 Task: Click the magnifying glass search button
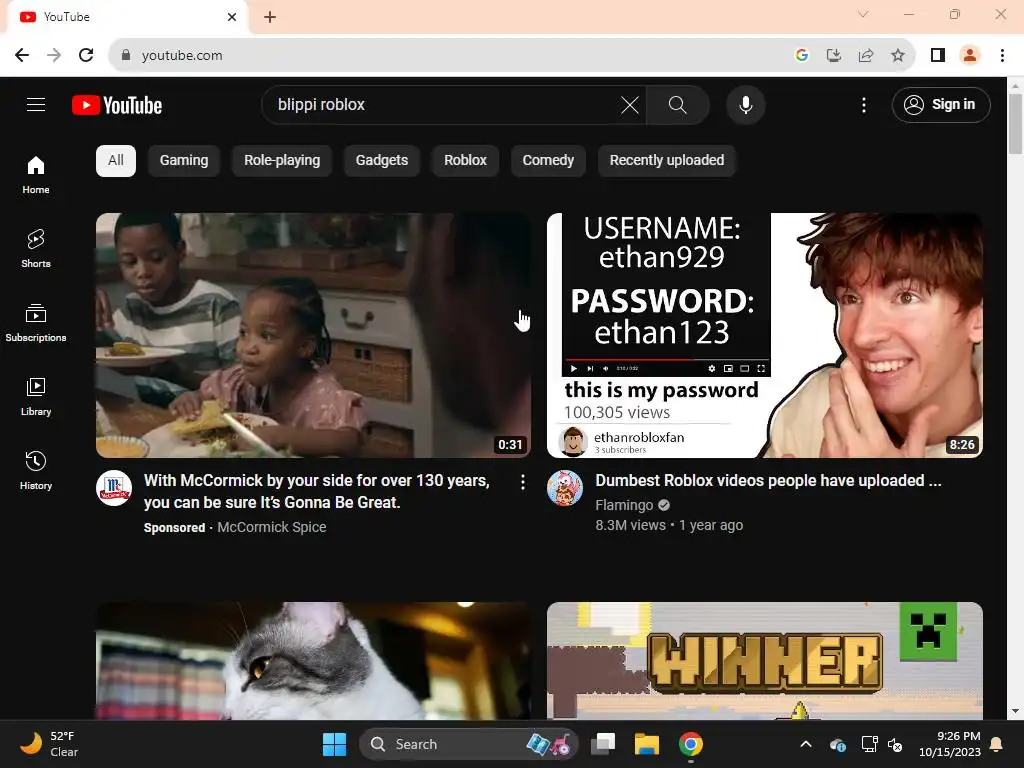677,104
